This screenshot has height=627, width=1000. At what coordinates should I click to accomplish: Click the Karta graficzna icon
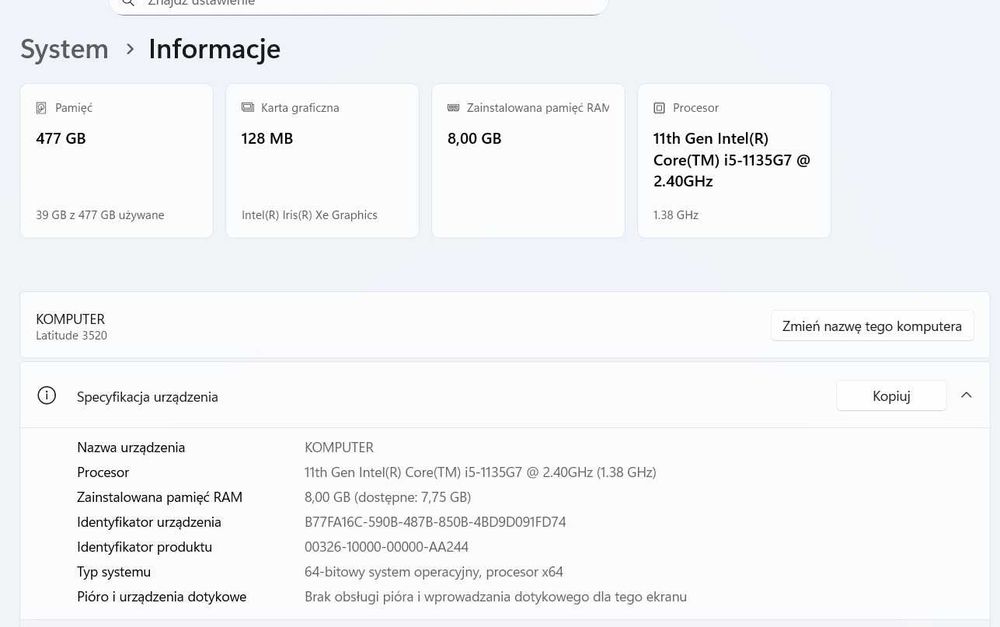(x=247, y=108)
